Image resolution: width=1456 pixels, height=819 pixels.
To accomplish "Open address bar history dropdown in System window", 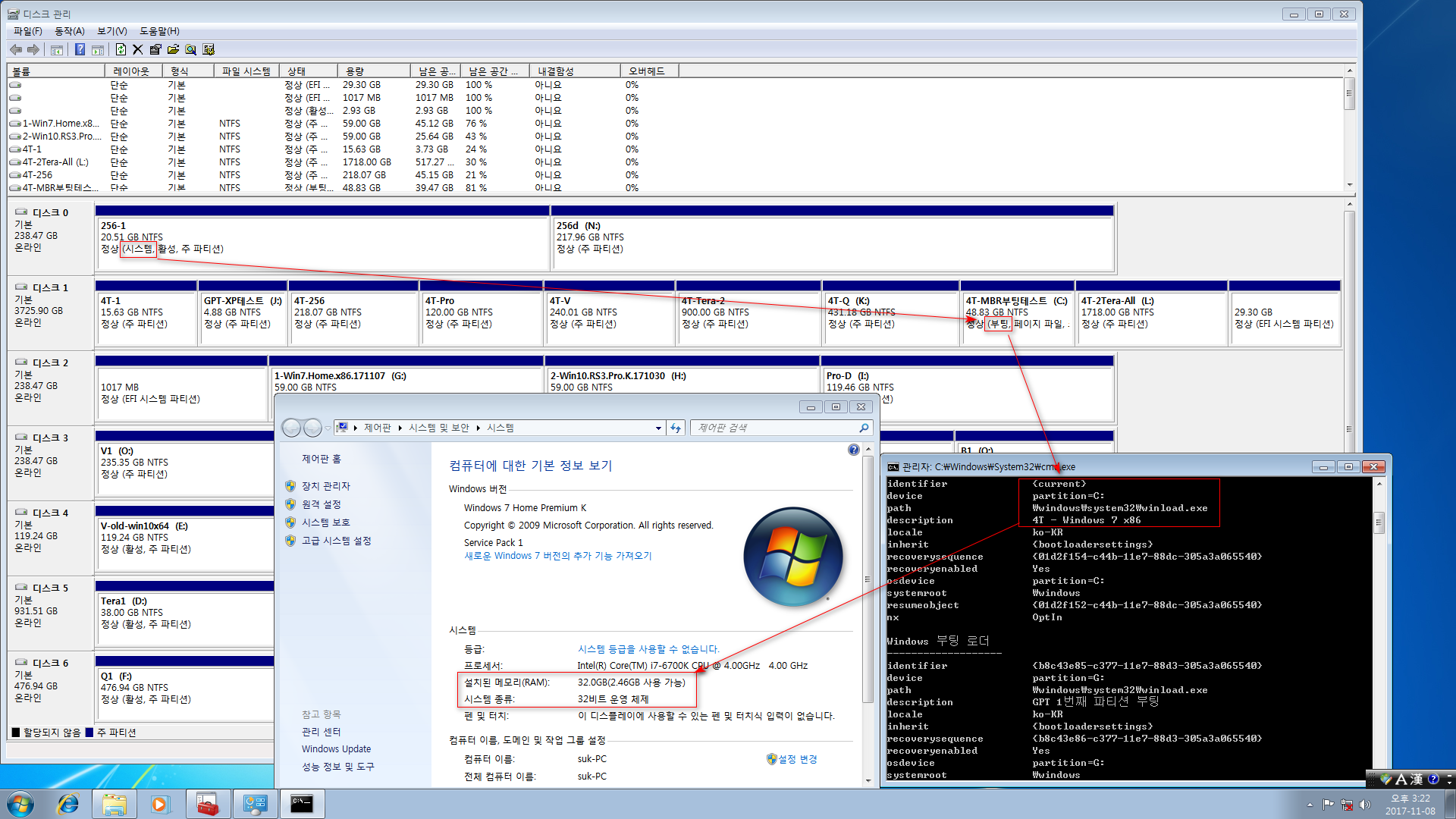I will click(x=658, y=428).
